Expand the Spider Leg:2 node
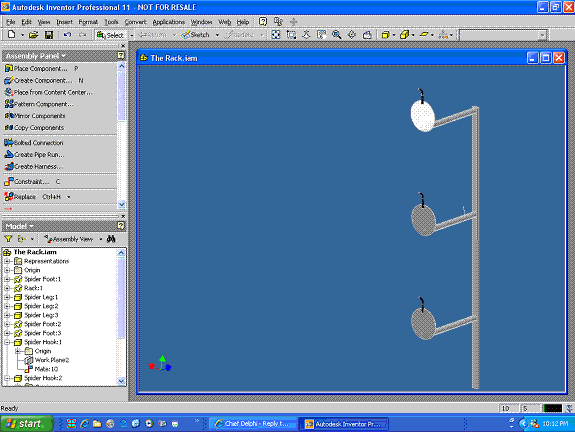The height and width of the screenshot is (432, 575). (7, 306)
